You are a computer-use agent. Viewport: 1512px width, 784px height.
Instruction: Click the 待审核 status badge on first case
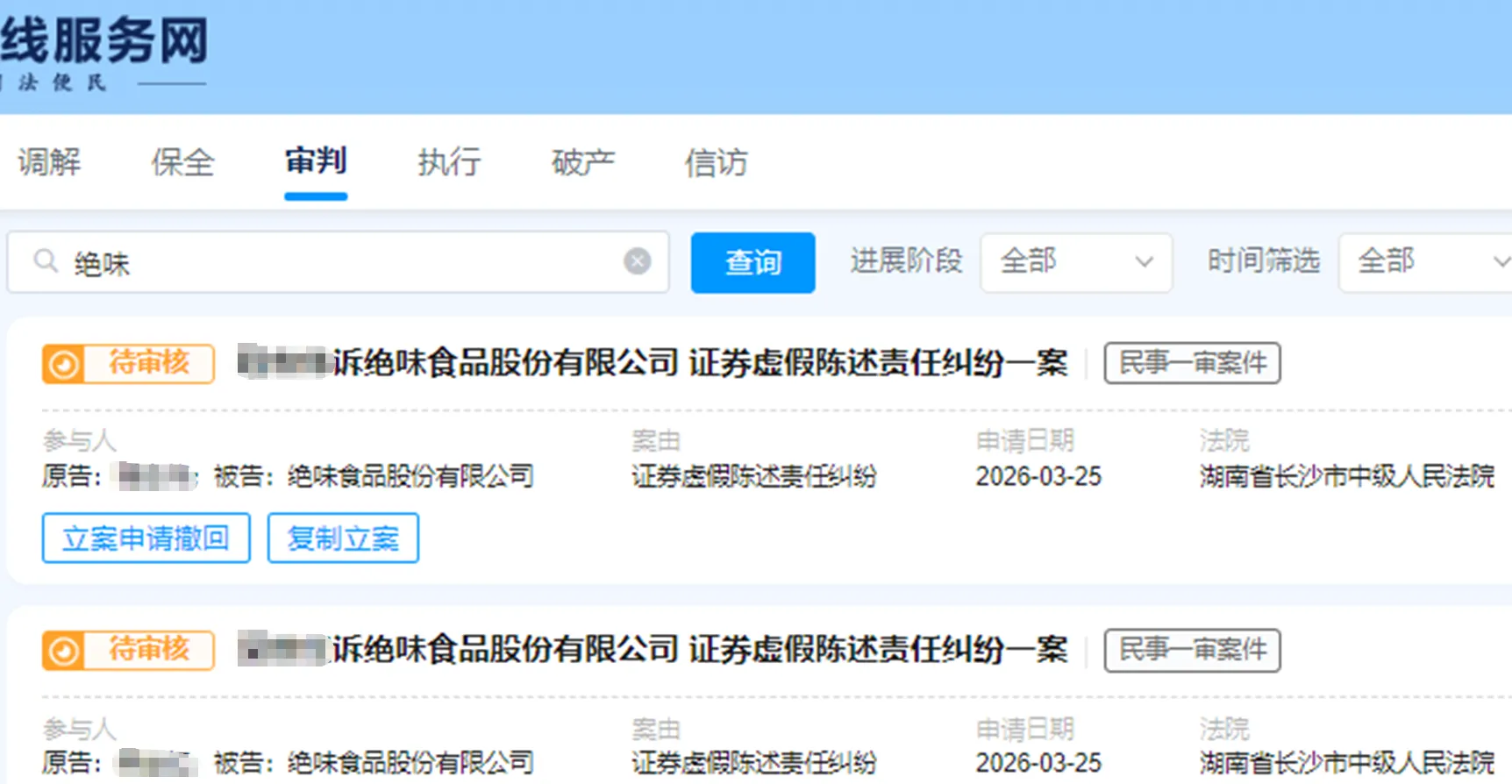(x=128, y=363)
